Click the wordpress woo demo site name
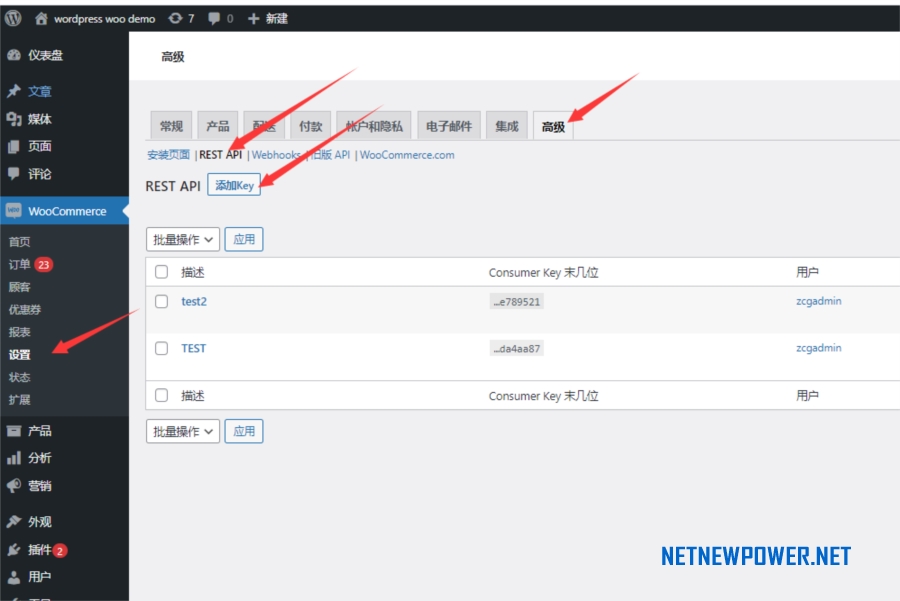 click(104, 18)
